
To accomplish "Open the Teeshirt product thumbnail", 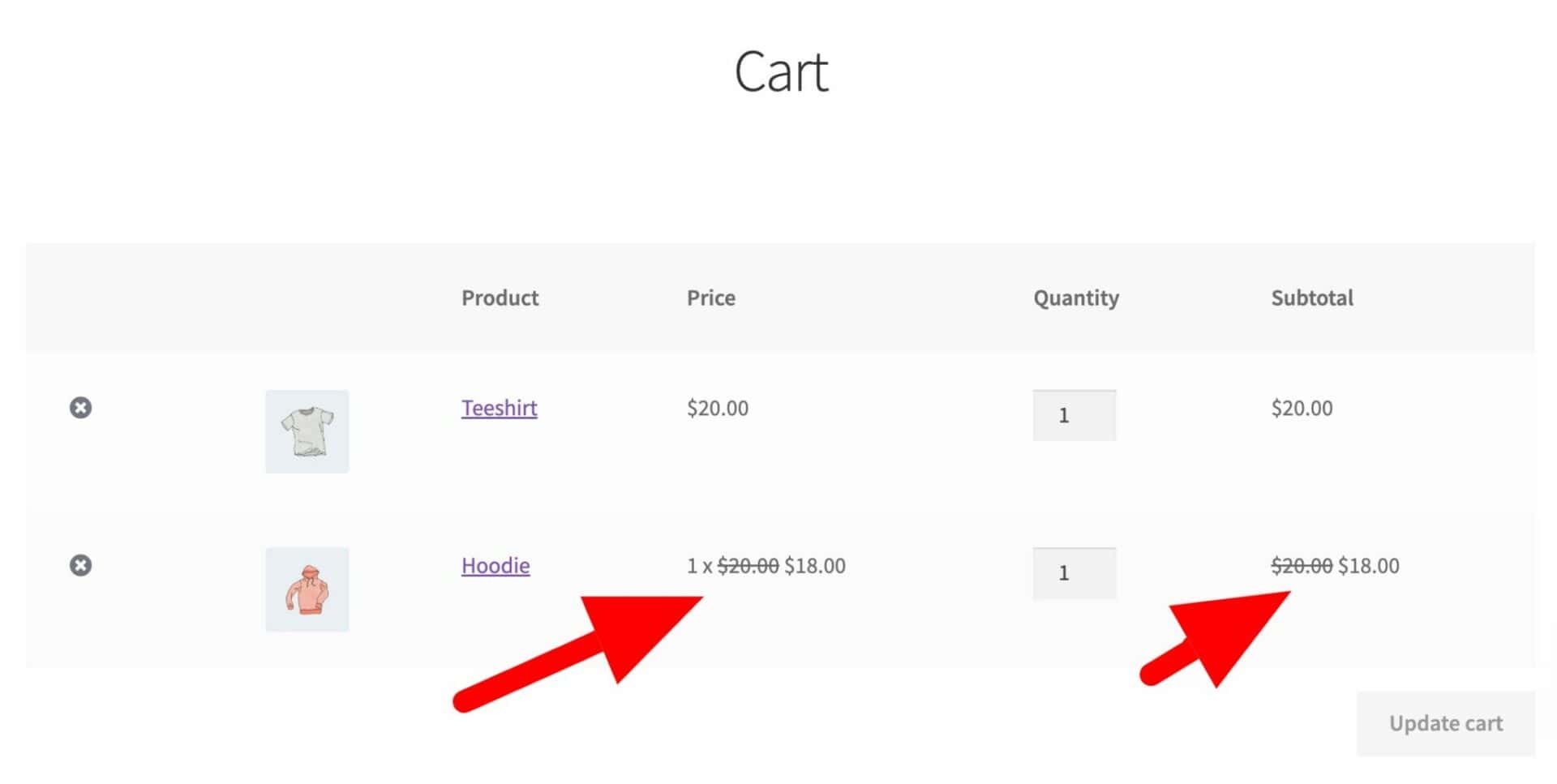I will (x=307, y=431).
